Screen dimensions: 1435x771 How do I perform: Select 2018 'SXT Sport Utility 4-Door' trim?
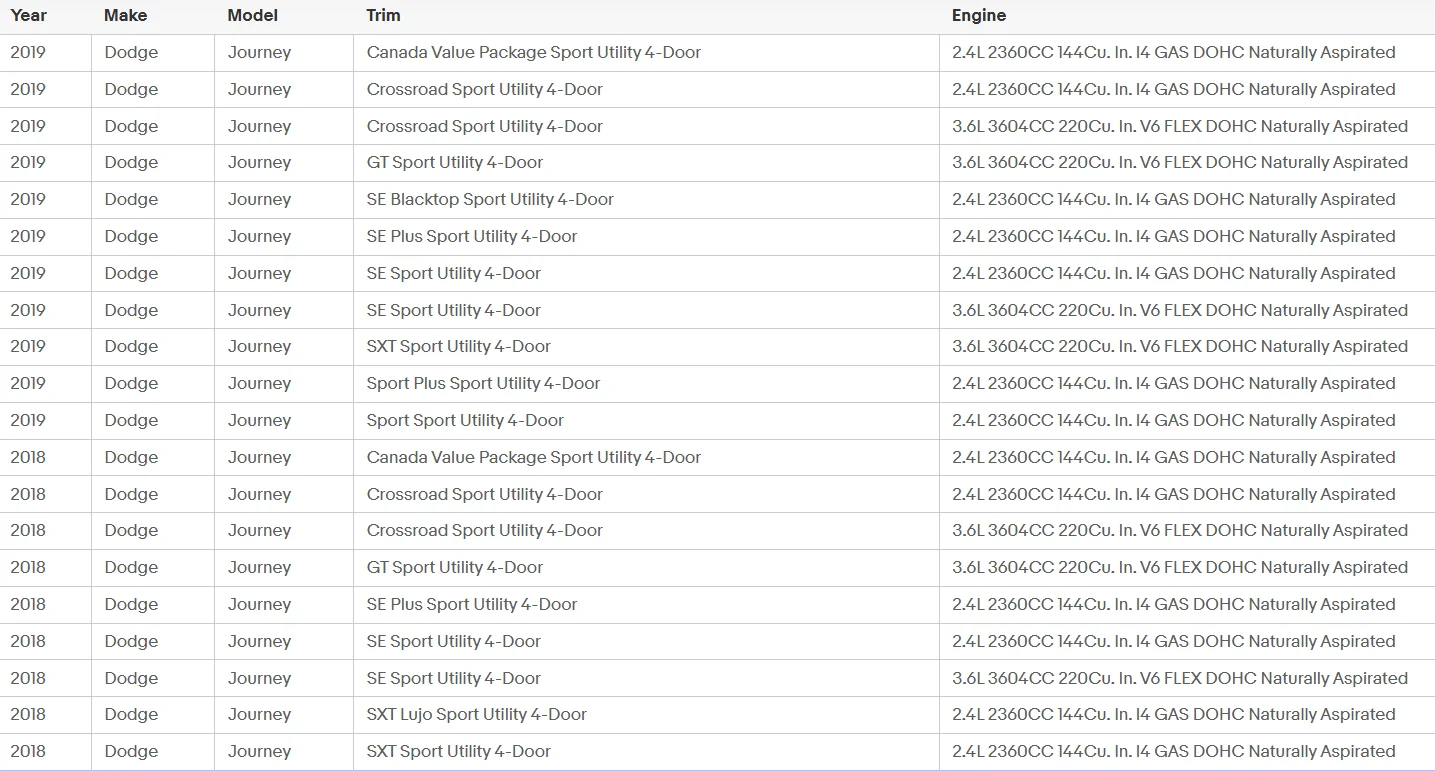pyautogui.click(x=459, y=751)
